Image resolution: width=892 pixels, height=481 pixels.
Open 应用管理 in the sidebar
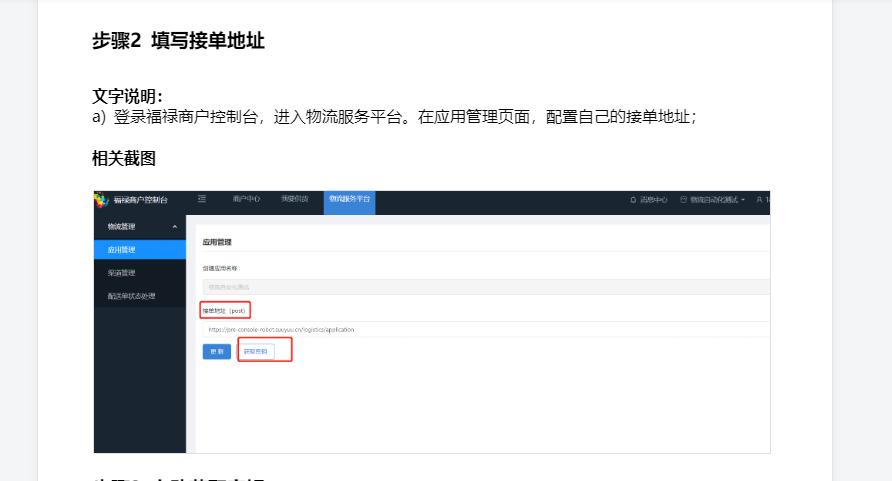pos(140,250)
